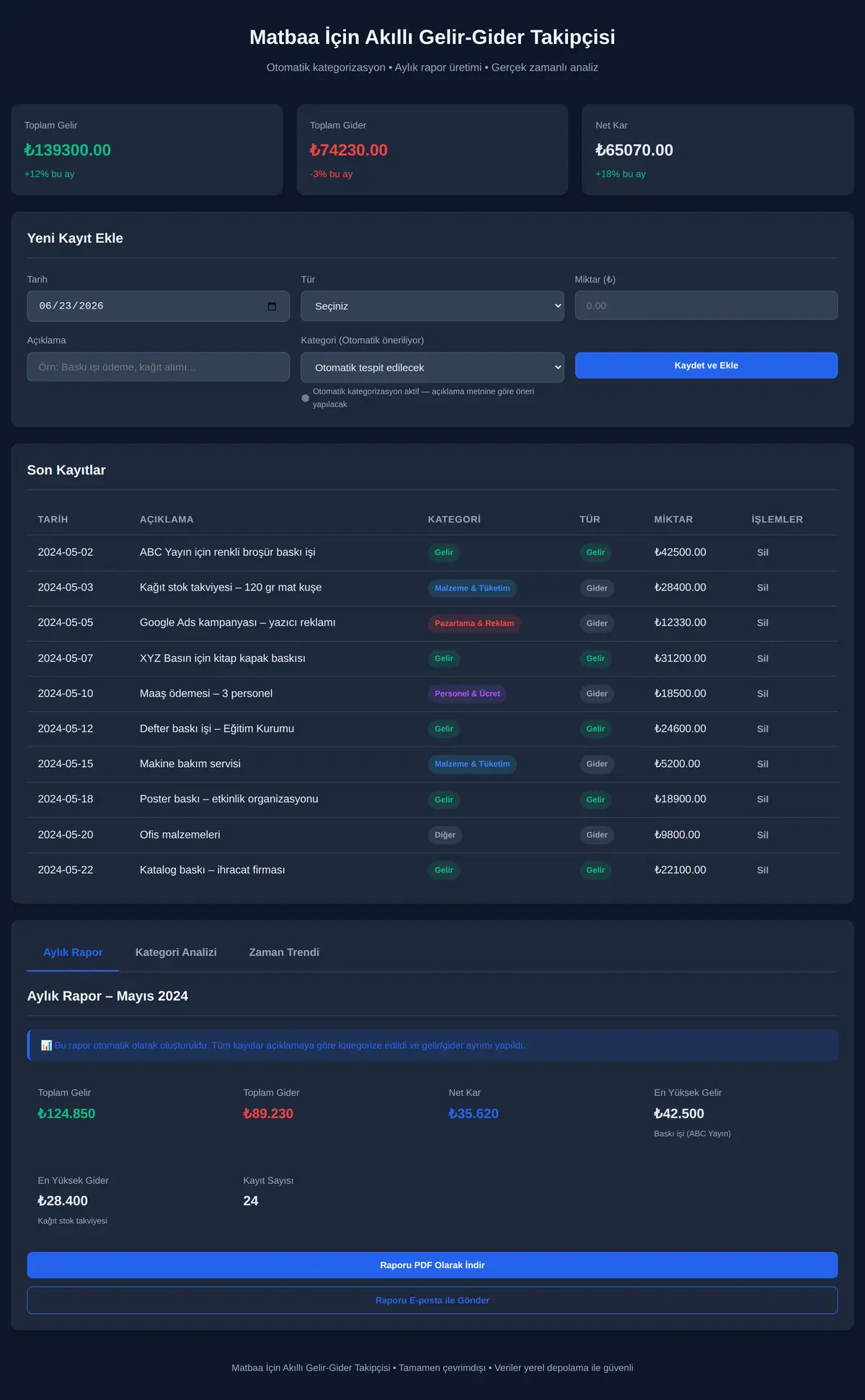
Task: Open the Kategori dropdown 'Otomatik tespit edilecek'
Action: point(432,368)
